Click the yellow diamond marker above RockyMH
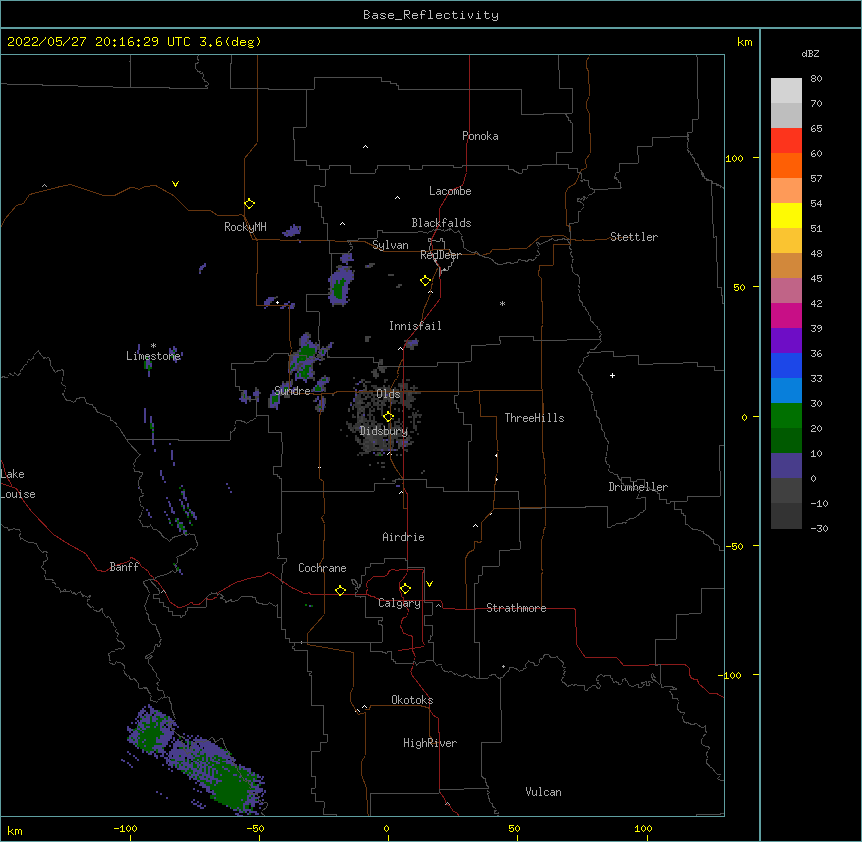Screen dimensions: 862x842 tap(250, 204)
